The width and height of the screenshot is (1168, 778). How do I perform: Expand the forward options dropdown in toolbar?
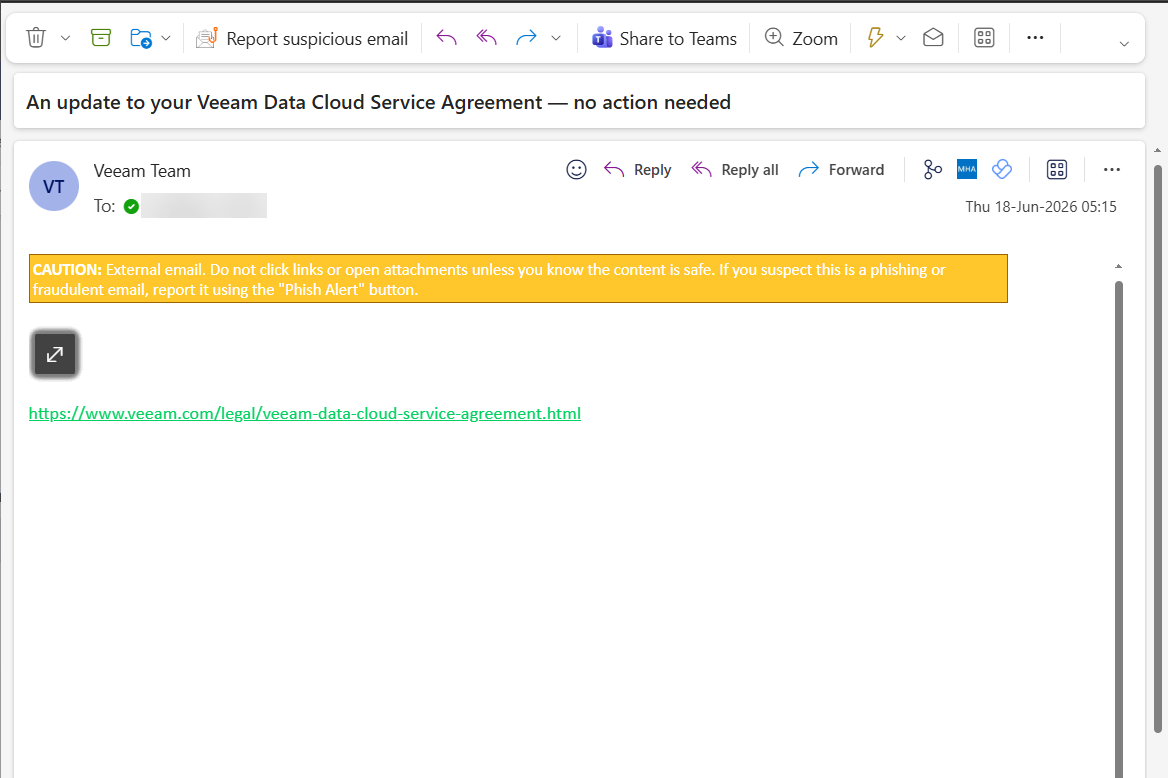(556, 38)
